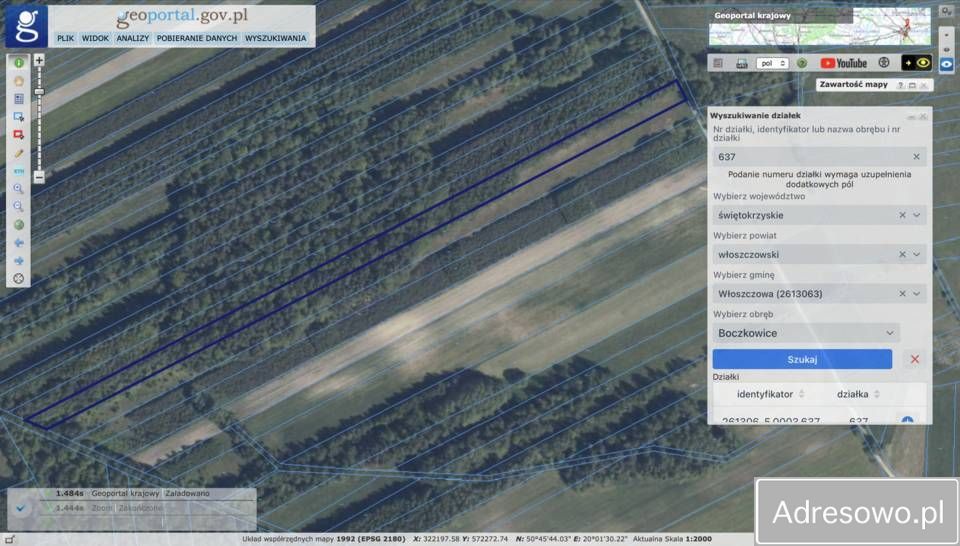Click the geoportal logo icon
The image size is (960, 546).
[x=26, y=26]
